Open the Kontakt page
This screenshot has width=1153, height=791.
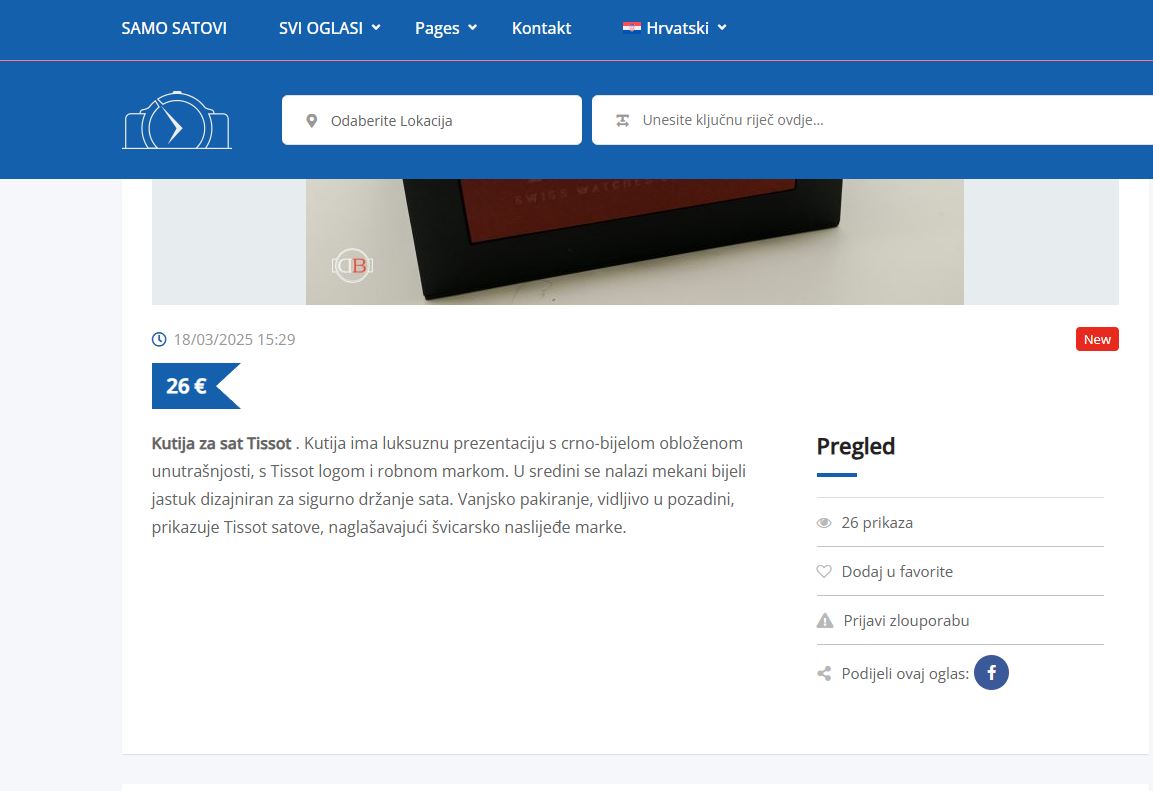tap(541, 28)
